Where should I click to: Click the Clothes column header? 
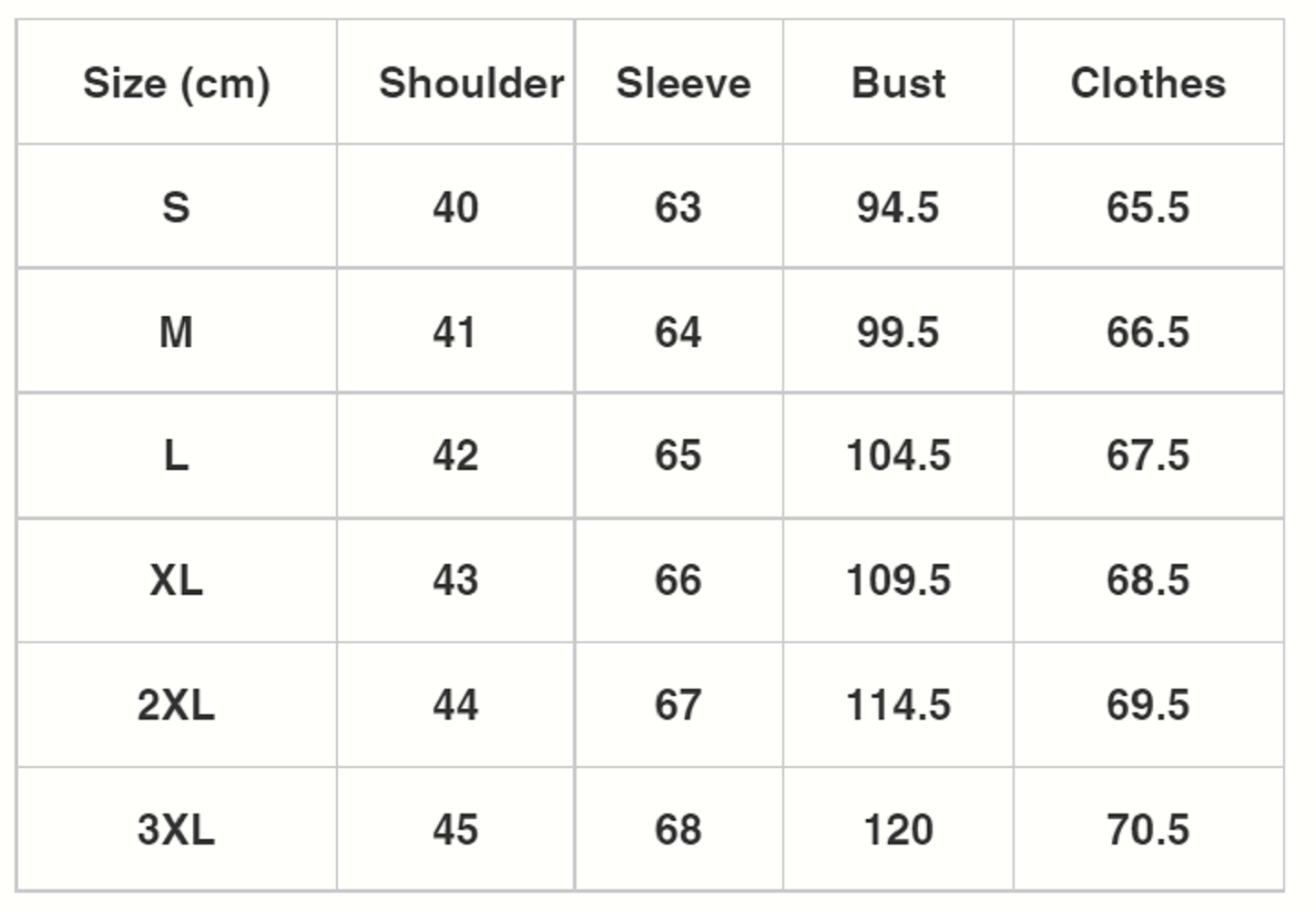[1148, 83]
